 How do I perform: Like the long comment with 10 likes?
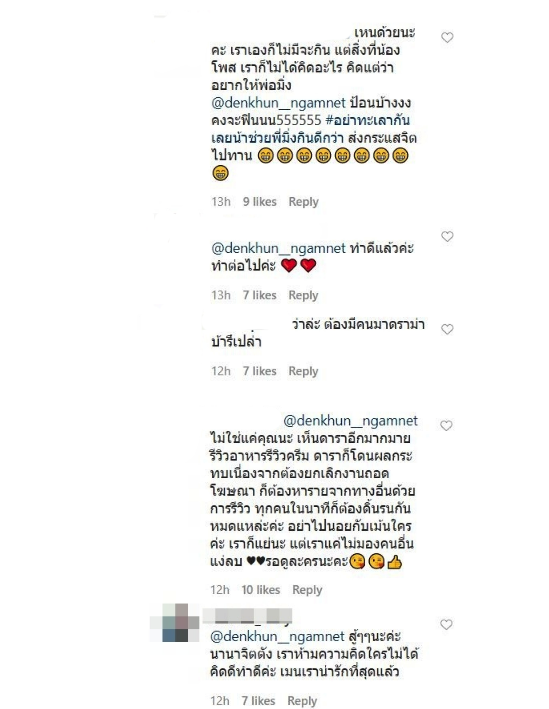tap(446, 425)
